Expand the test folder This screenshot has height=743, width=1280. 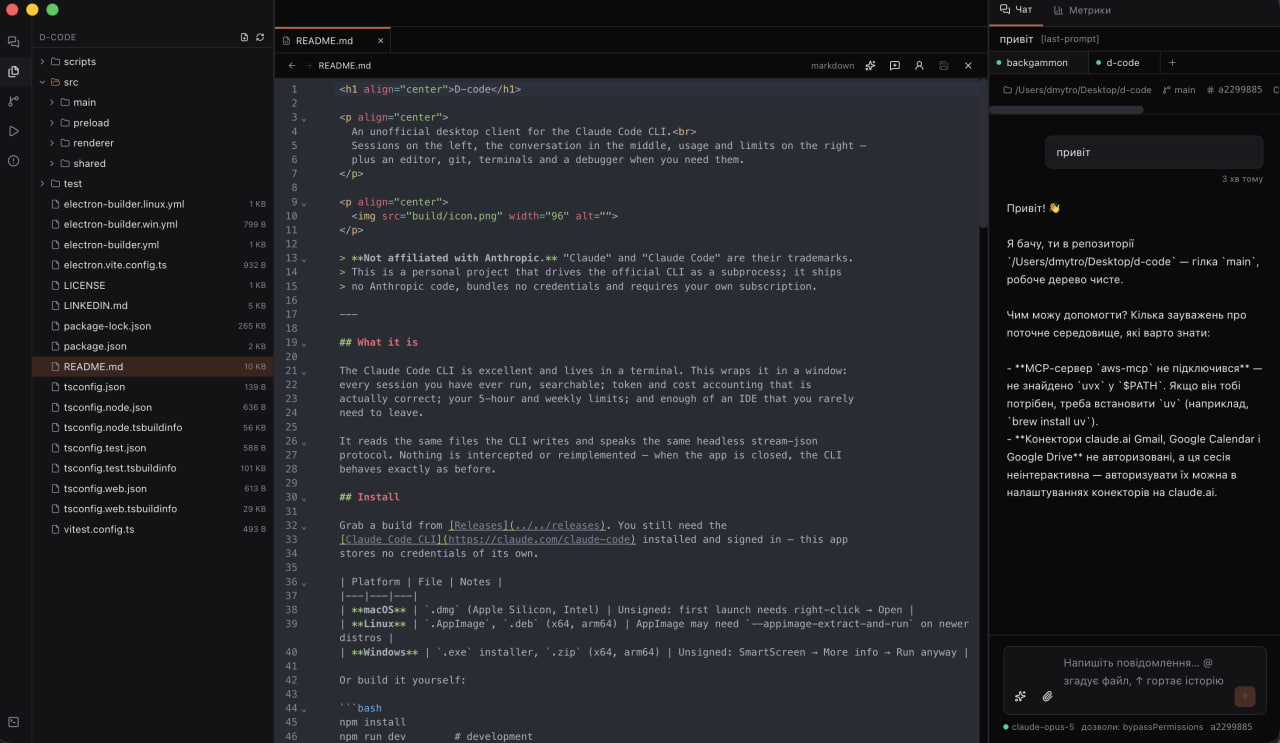(x=42, y=184)
